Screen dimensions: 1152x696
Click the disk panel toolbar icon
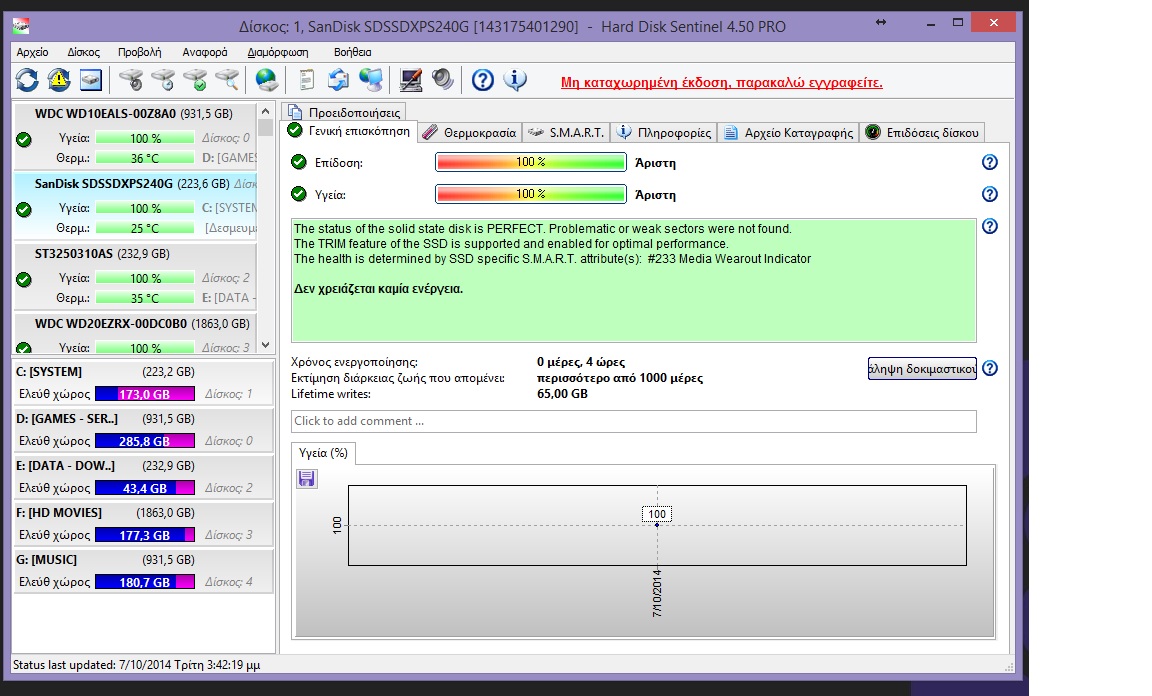click(x=90, y=79)
